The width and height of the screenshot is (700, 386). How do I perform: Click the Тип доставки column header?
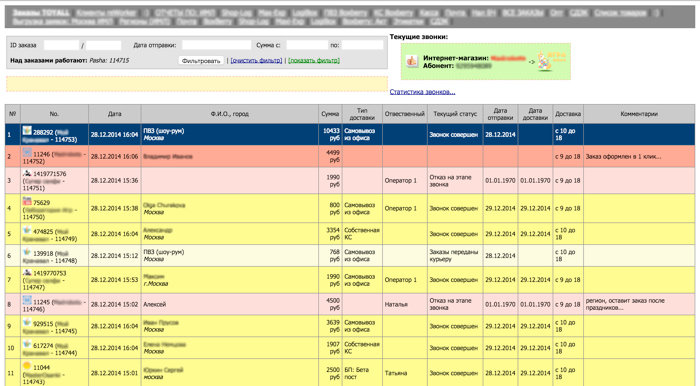point(362,114)
